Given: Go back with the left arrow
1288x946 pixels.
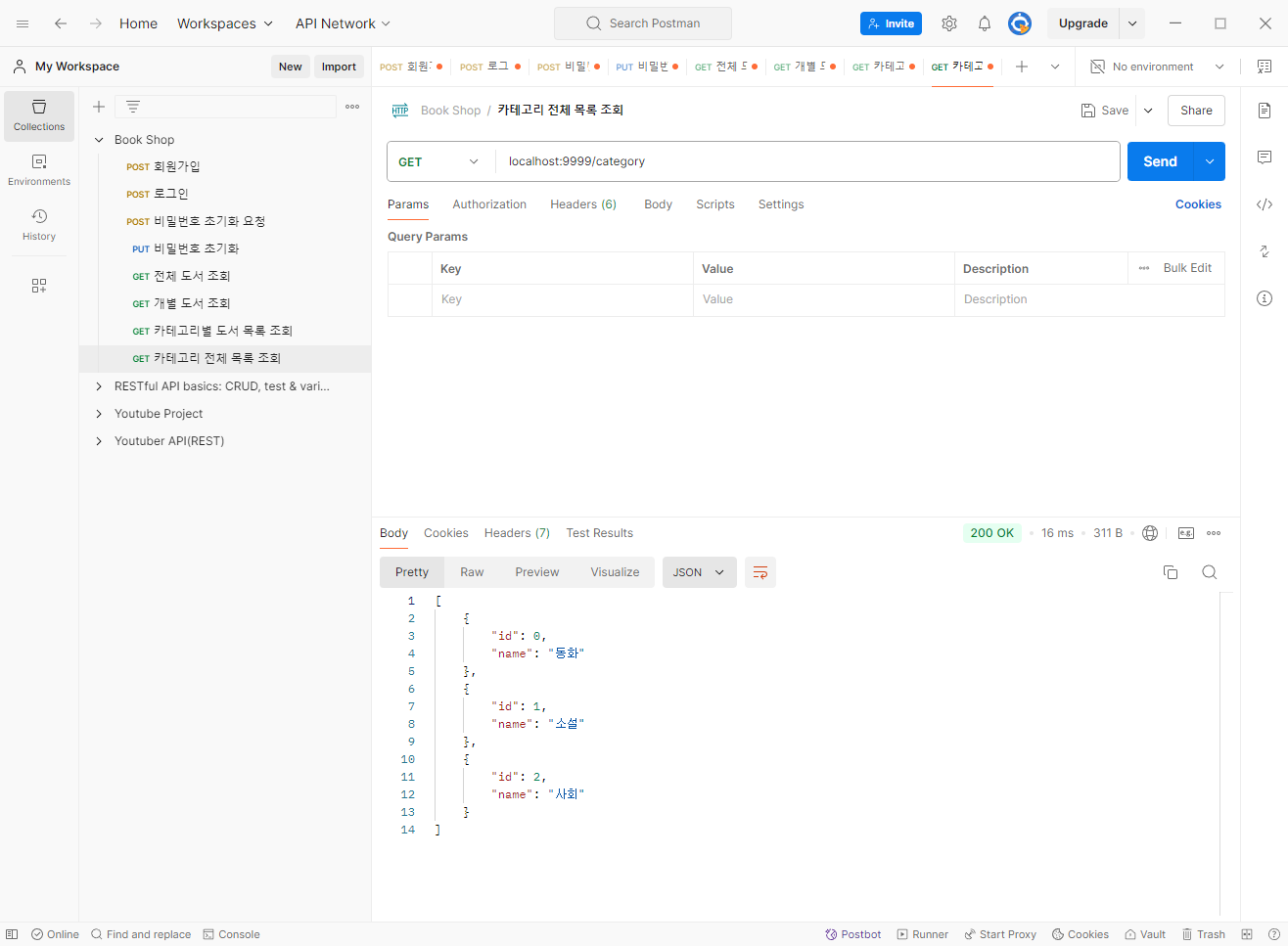Looking at the screenshot, I should 61,23.
